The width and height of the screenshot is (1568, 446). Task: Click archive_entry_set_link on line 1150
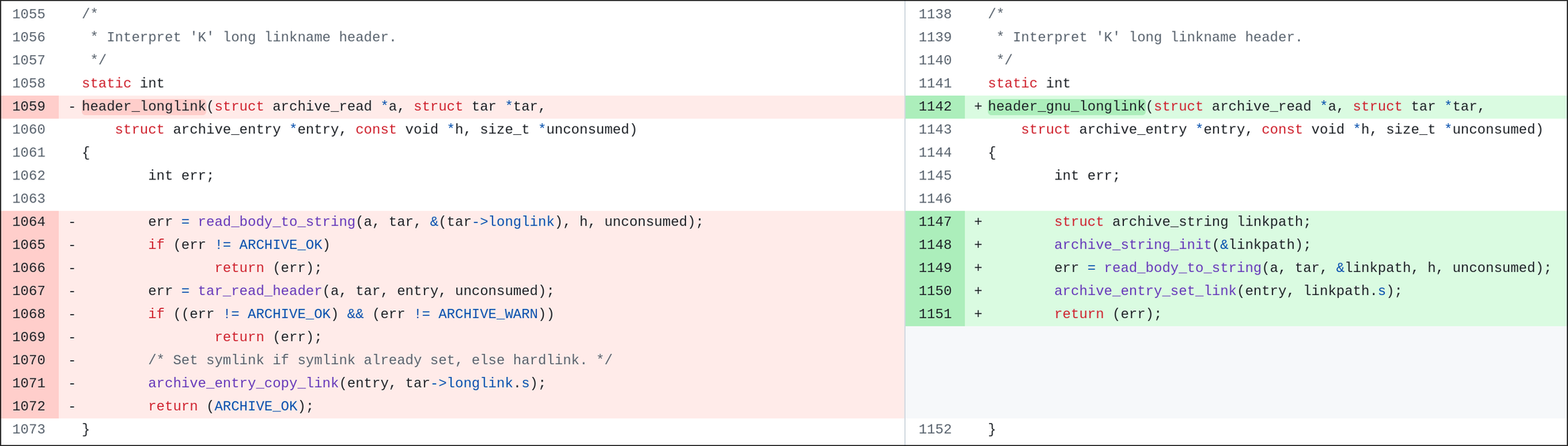[1145, 291]
